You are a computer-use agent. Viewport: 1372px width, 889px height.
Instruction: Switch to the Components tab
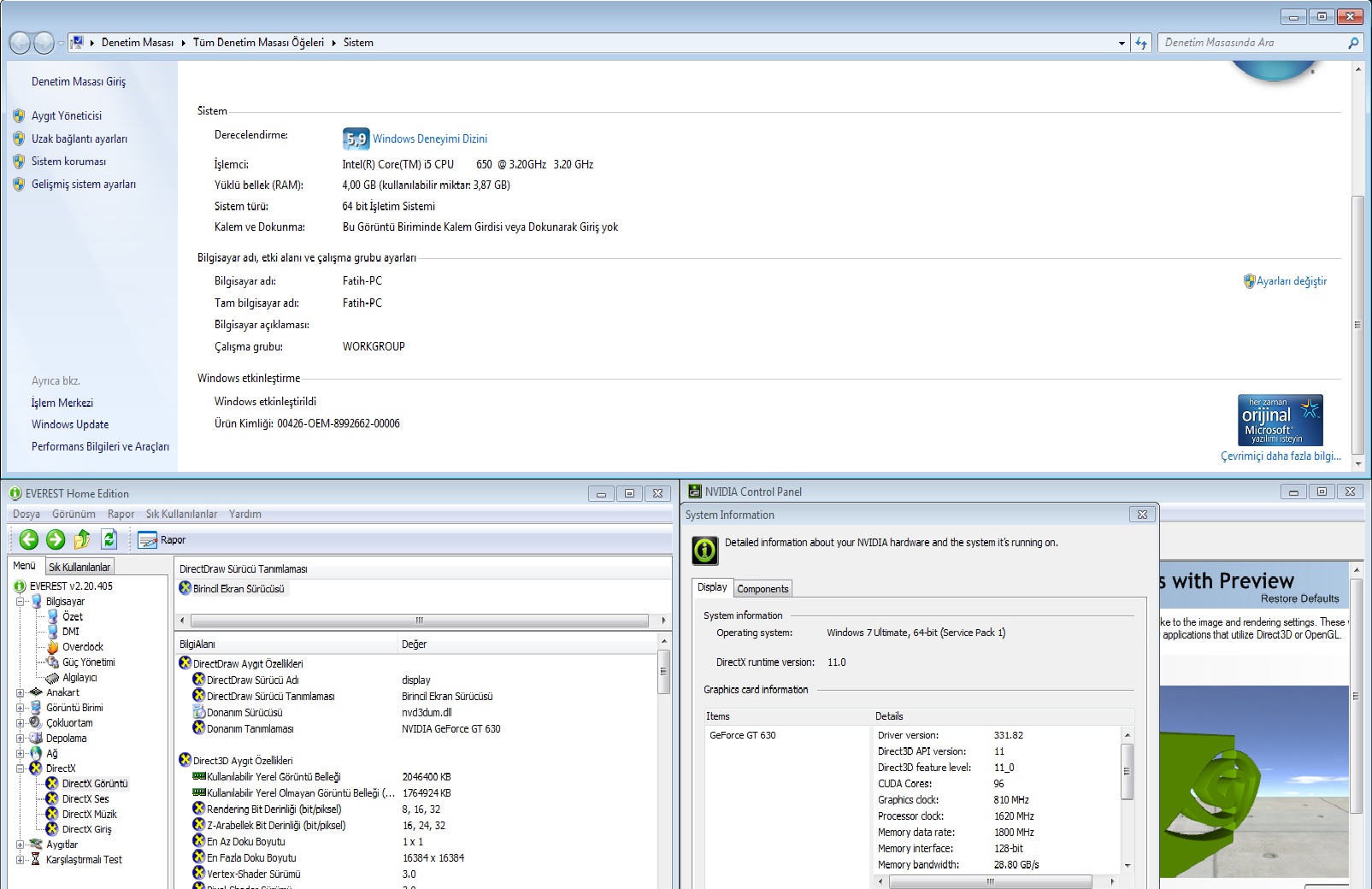(763, 589)
